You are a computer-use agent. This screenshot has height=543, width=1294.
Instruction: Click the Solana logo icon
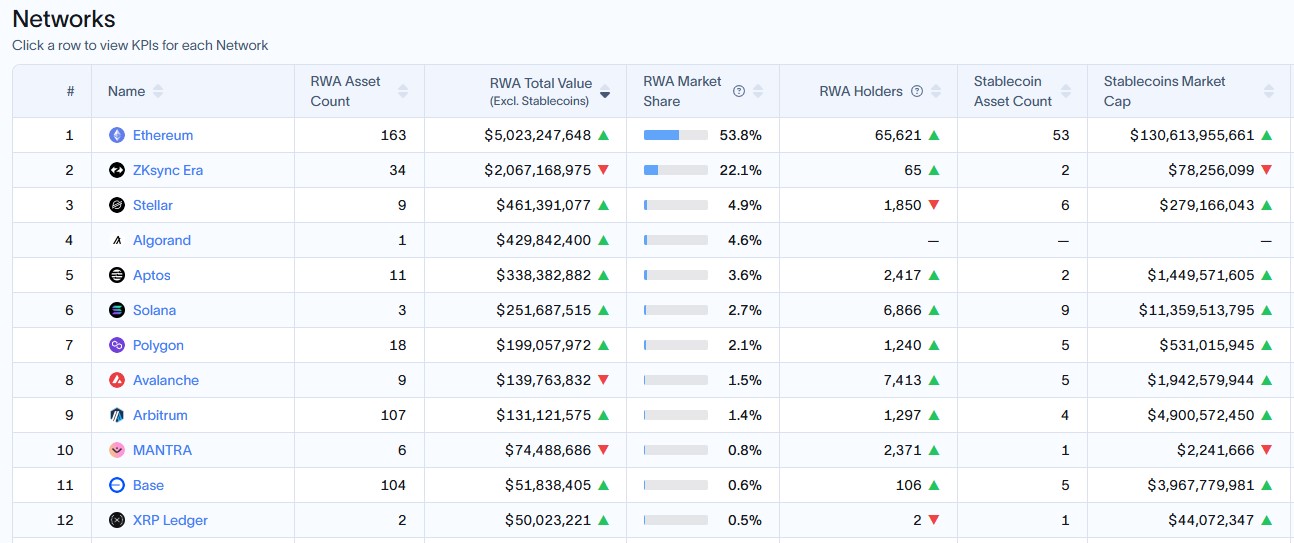(x=117, y=310)
